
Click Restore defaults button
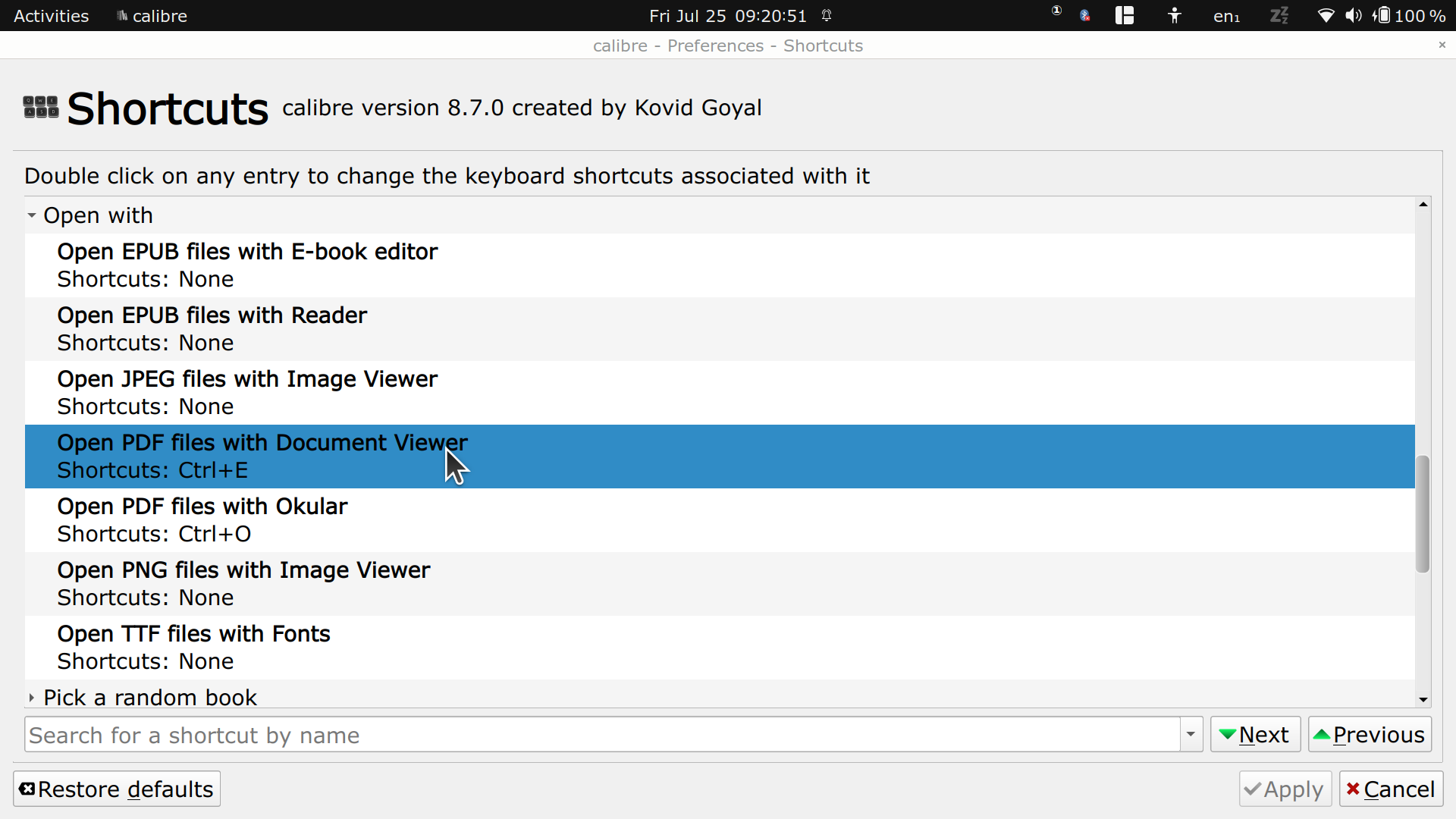click(117, 789)
